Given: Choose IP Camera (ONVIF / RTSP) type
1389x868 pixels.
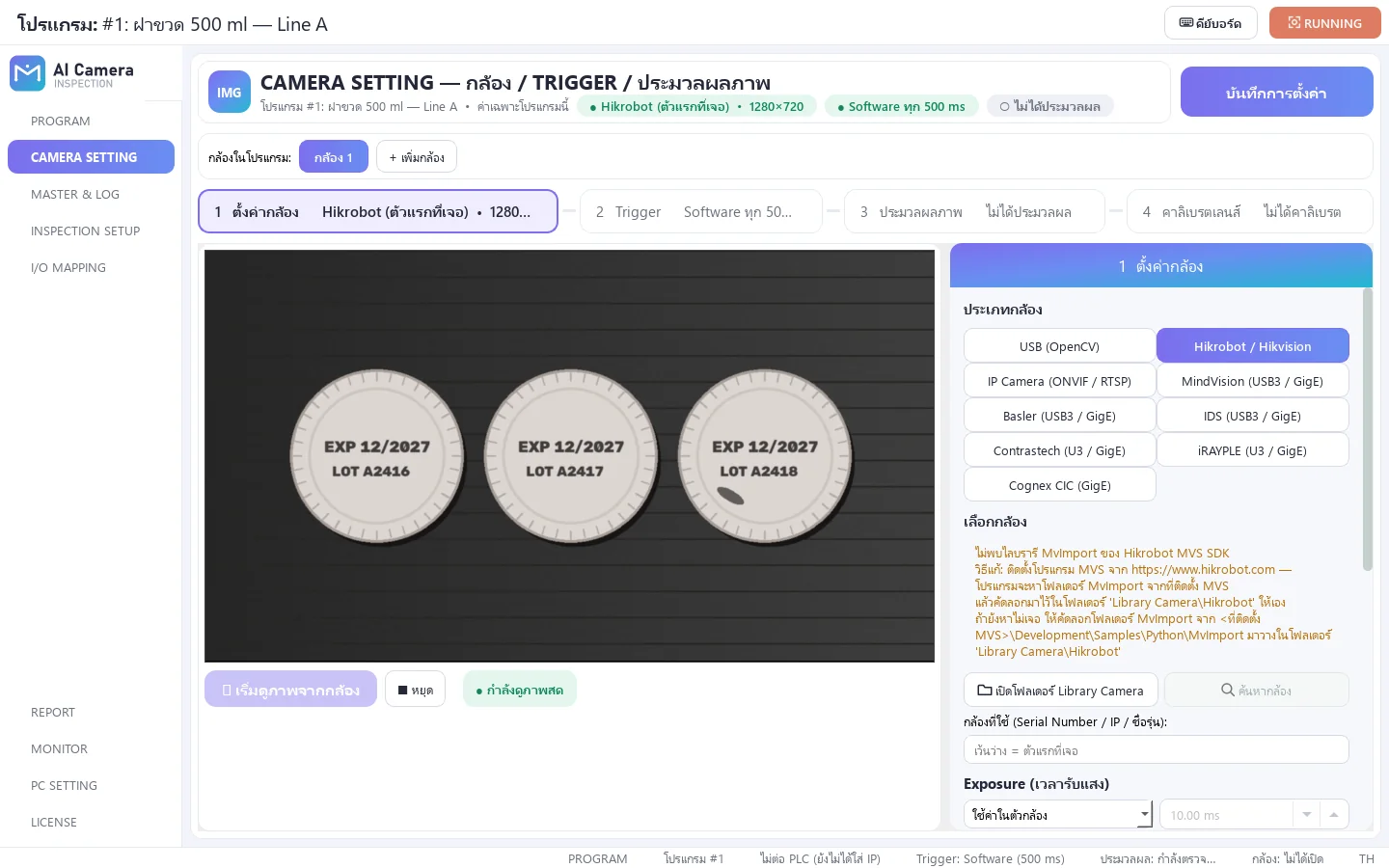Looking at the screenshot, I should (x=1059, y=381).
